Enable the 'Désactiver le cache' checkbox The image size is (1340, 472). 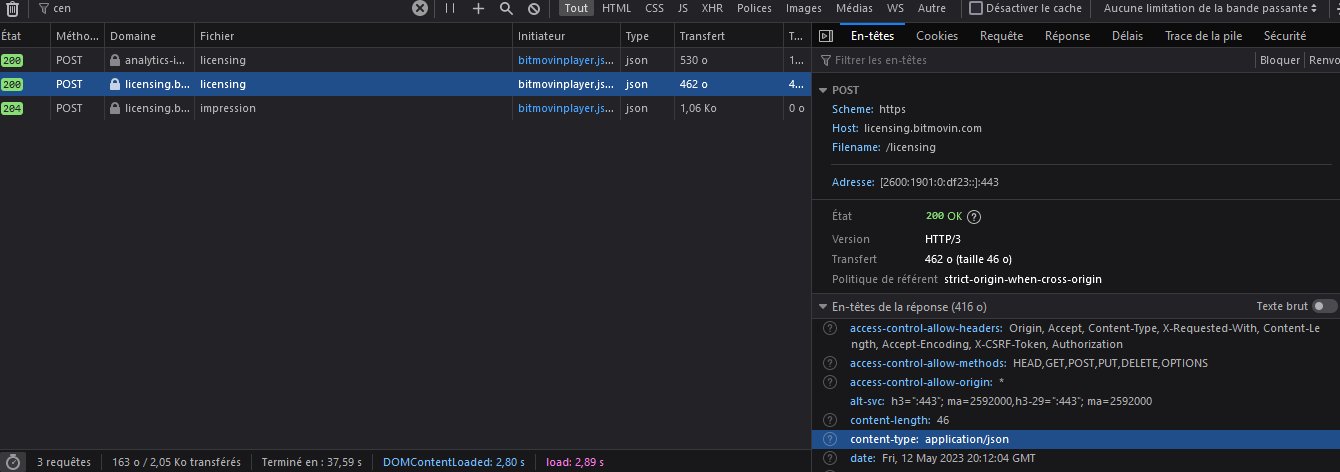click(976, 8)
